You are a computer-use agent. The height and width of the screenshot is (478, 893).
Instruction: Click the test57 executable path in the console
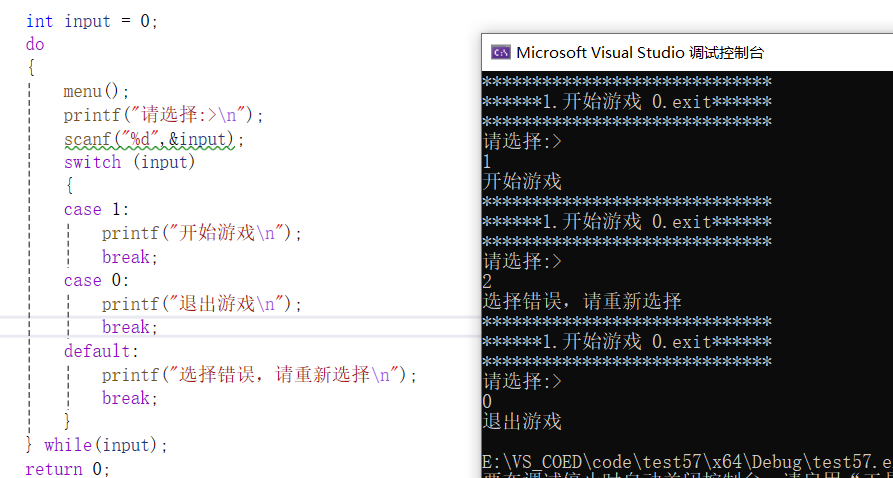click(x=687, y=461)
